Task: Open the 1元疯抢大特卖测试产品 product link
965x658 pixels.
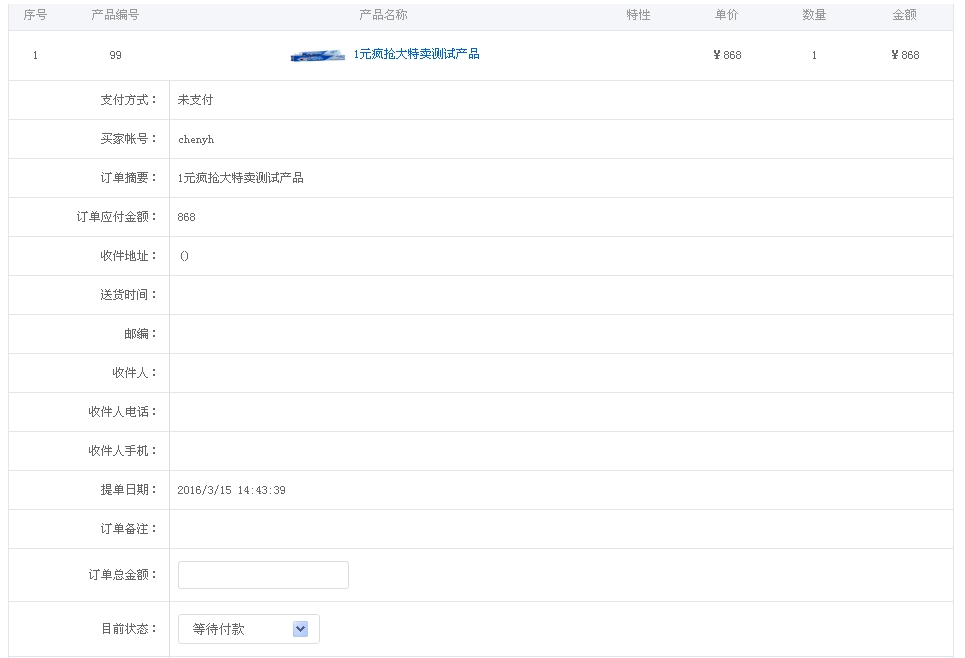Action: (x=416, y=54)
